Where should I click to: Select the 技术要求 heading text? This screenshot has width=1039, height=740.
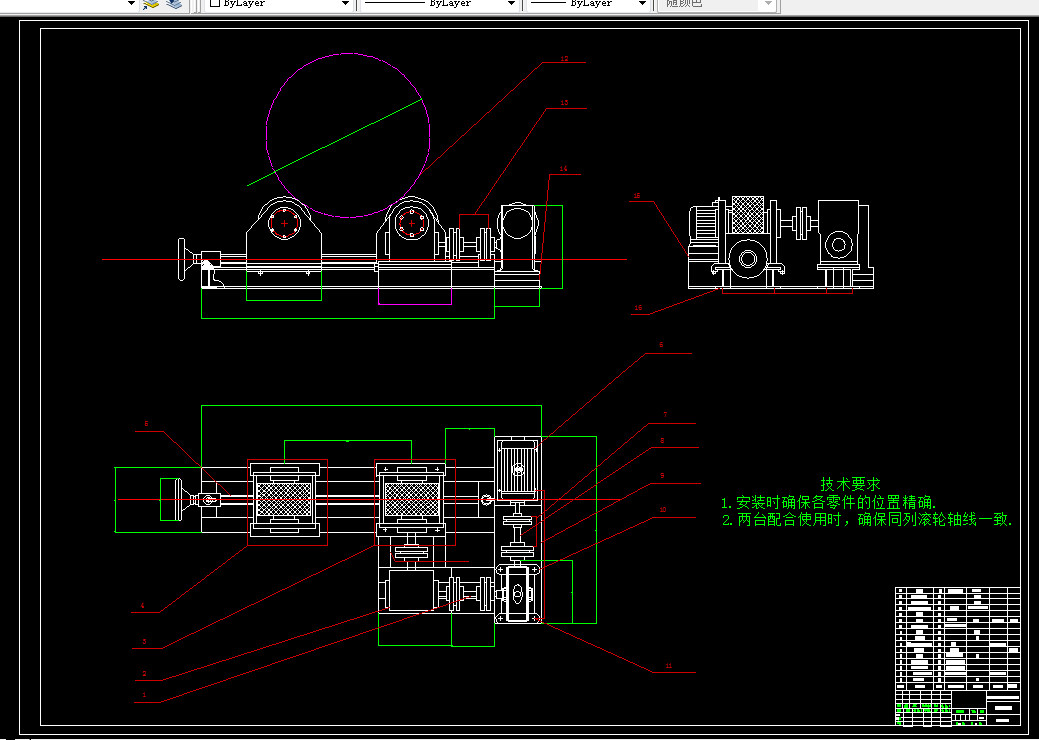850,484
